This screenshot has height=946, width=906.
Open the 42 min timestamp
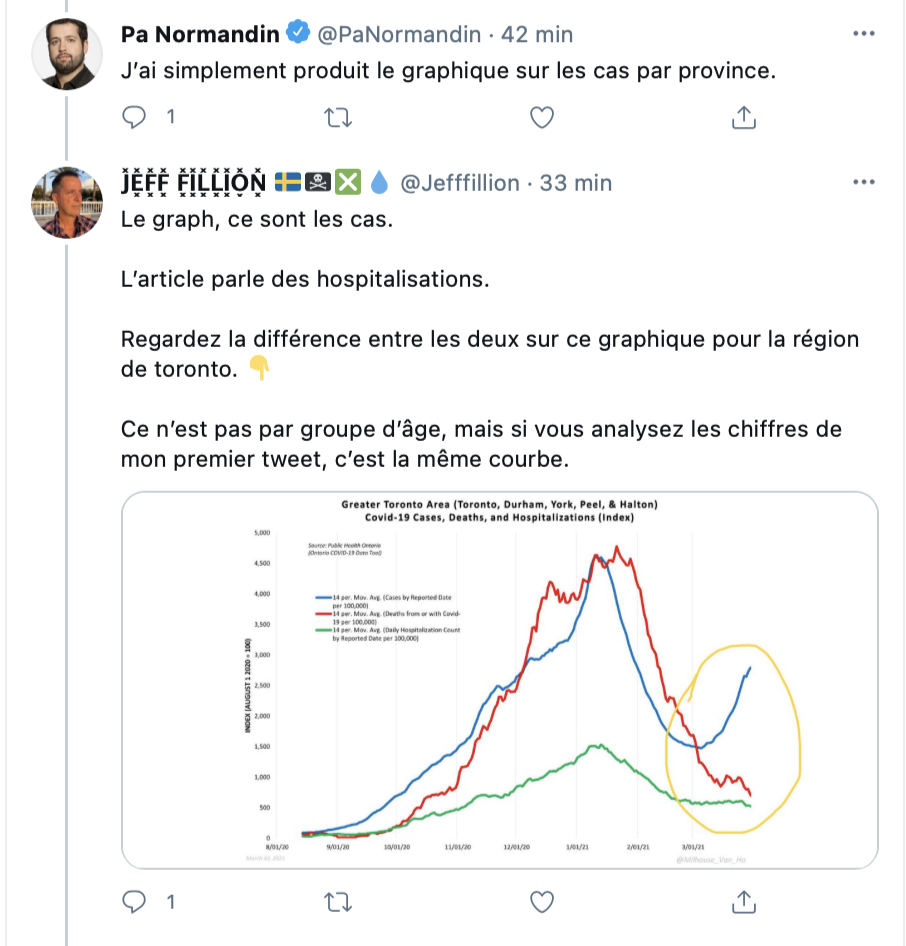click(537, 34)
